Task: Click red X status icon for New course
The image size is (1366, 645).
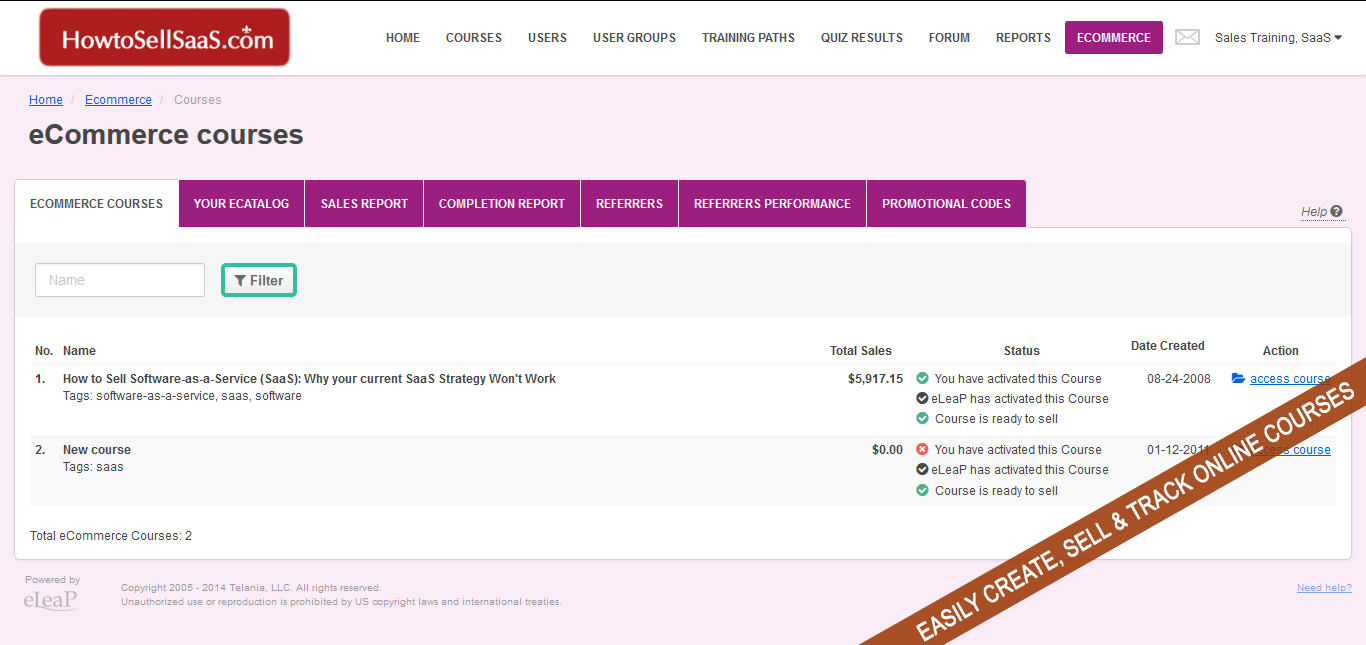Action: (922, 450)
